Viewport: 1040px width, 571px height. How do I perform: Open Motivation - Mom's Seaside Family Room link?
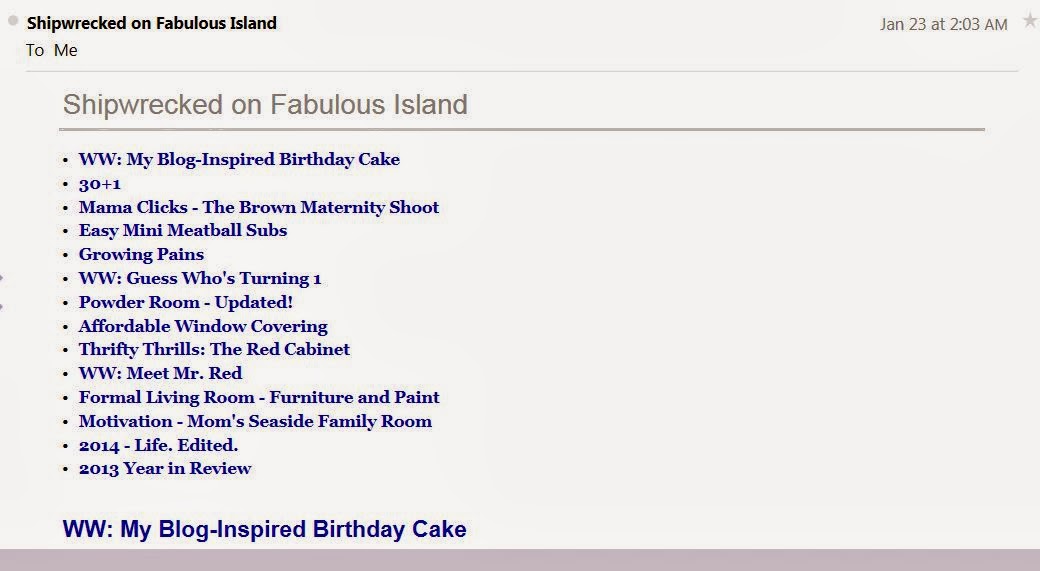pos(255,421)
